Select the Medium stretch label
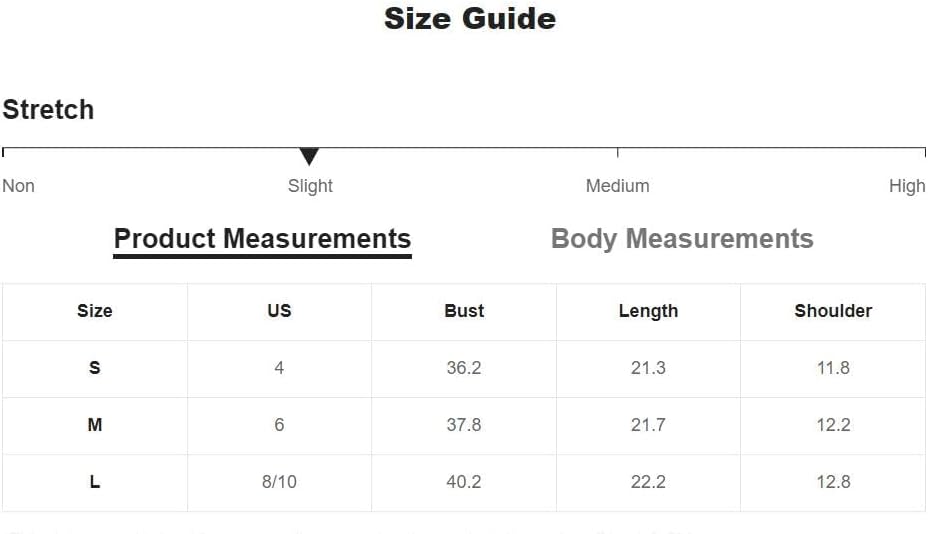Screen dimensions: 928x534 (x=617, y=186)
